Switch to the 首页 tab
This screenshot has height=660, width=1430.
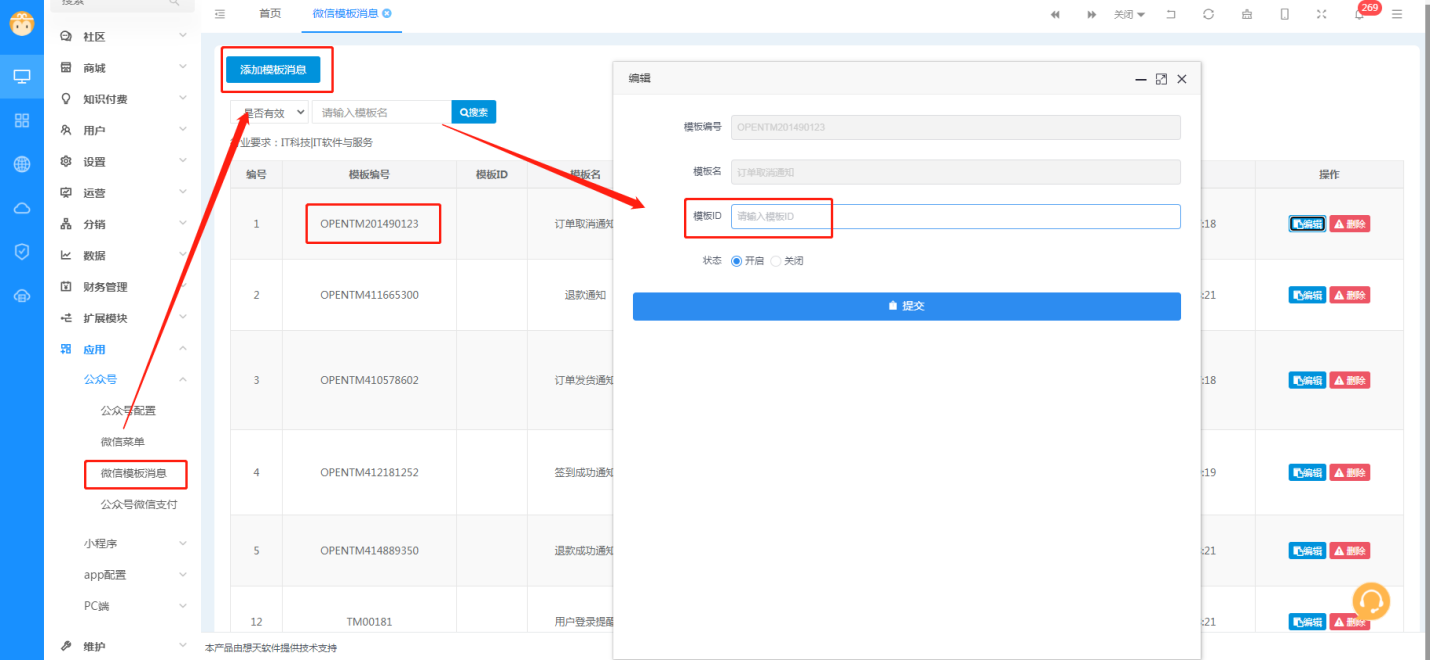point(270,14)
